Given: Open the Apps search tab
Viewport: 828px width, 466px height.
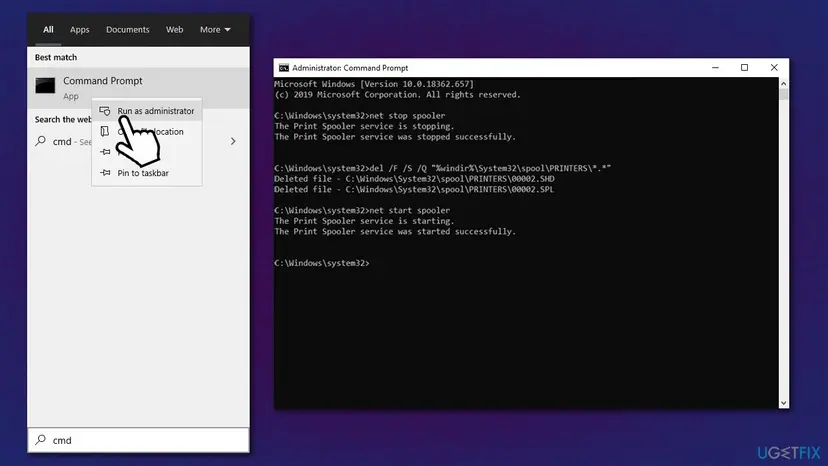Looking at the screenshot, I should [x=80, y=30].
